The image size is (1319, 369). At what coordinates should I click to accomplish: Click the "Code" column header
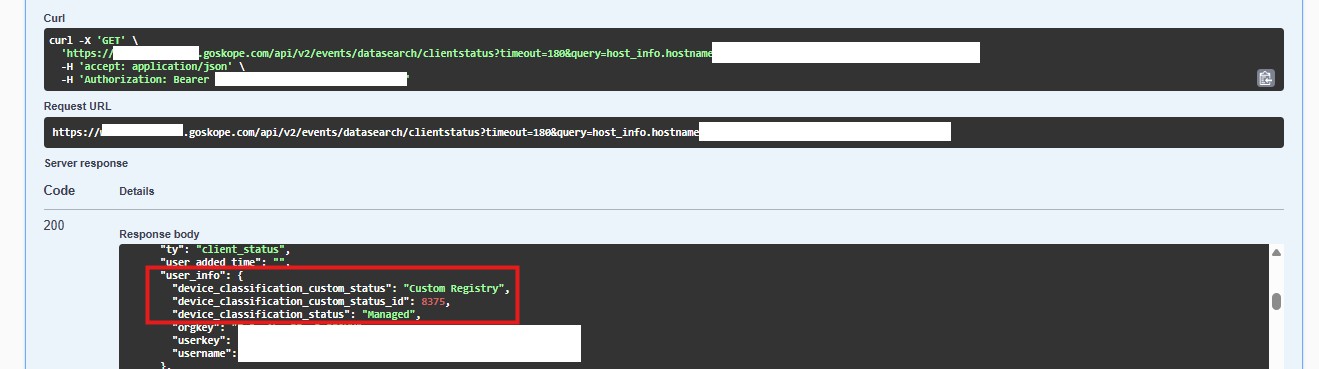pyautogui.click(x=60, y=190)
